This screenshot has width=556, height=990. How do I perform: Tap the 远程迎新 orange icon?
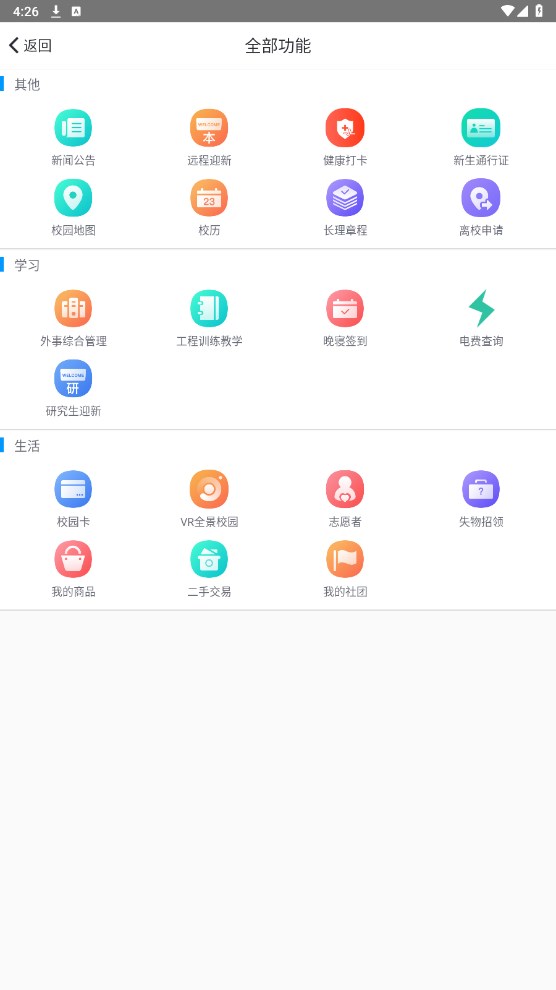pyautogui.click(x=209, y=128)
